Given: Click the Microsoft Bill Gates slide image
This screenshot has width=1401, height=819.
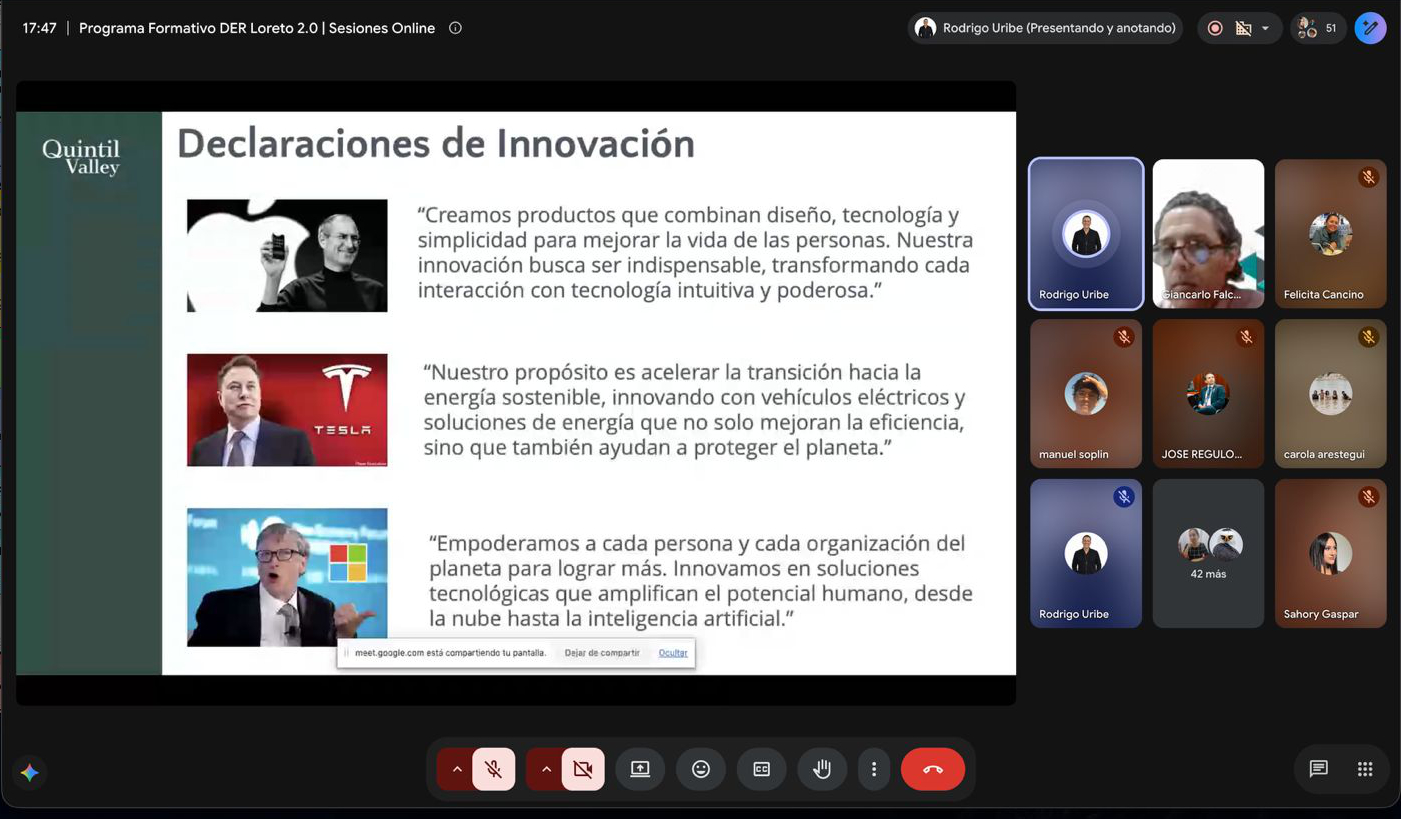Looking at the screenshot, I should coord(287,577).
